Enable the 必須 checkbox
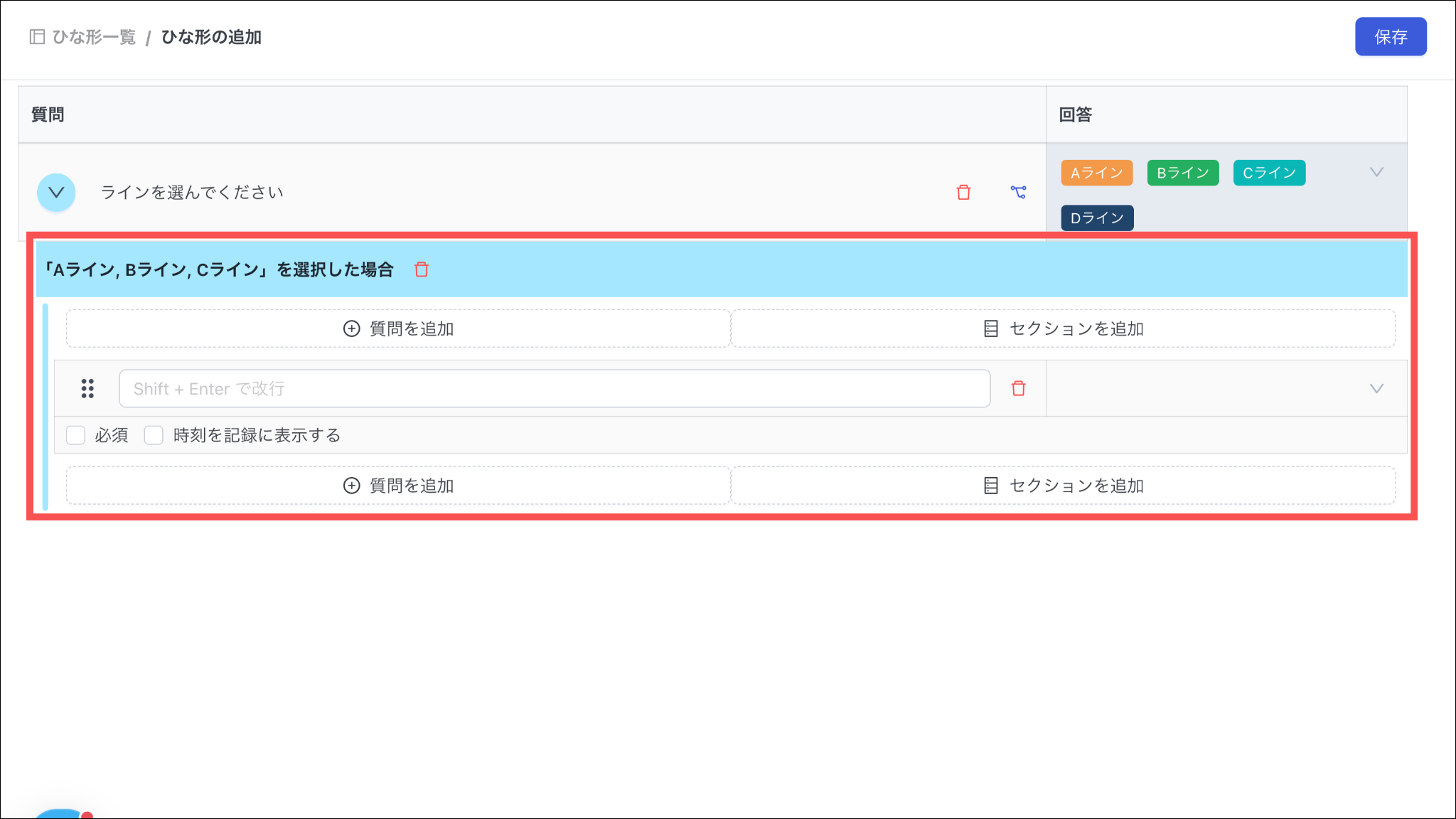This screenshot has width=1456, height=819. (75, 435)
